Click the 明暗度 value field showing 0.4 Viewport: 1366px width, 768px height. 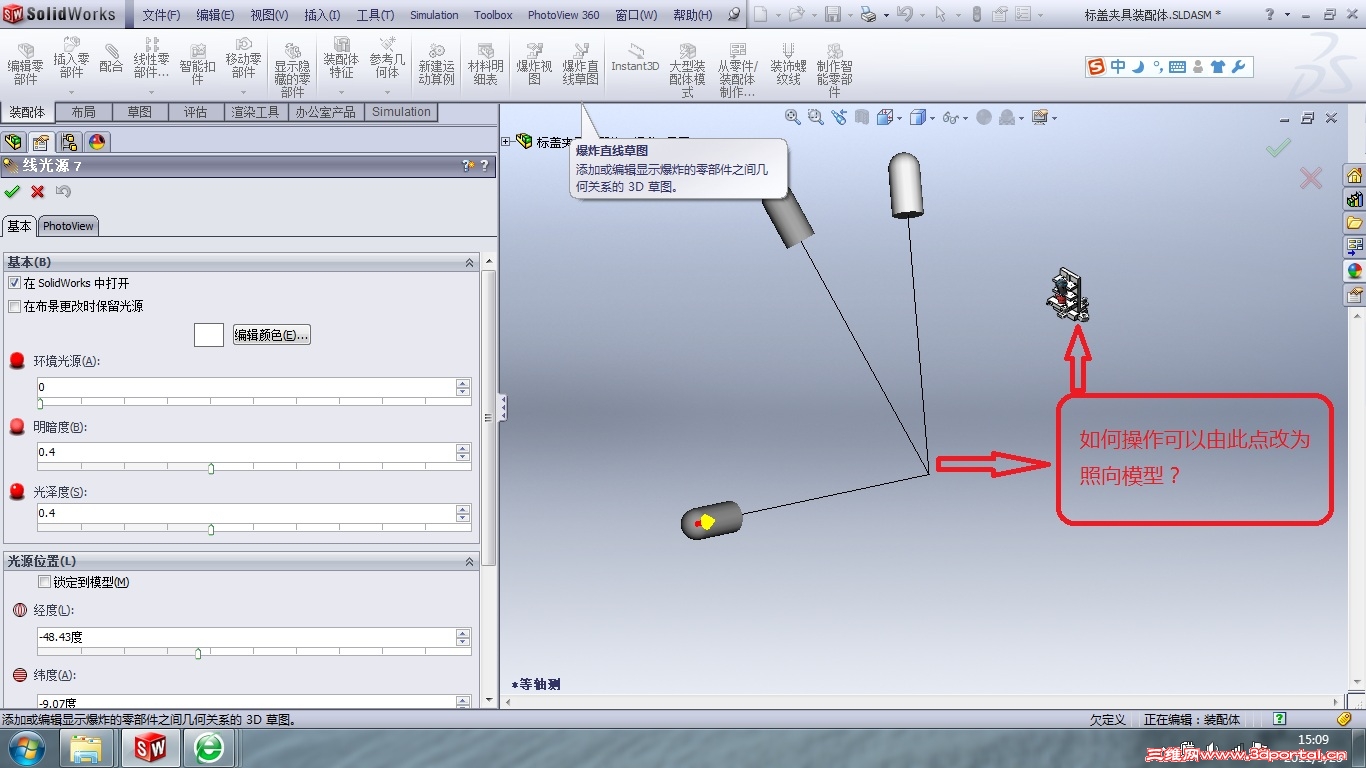(246, 452)
